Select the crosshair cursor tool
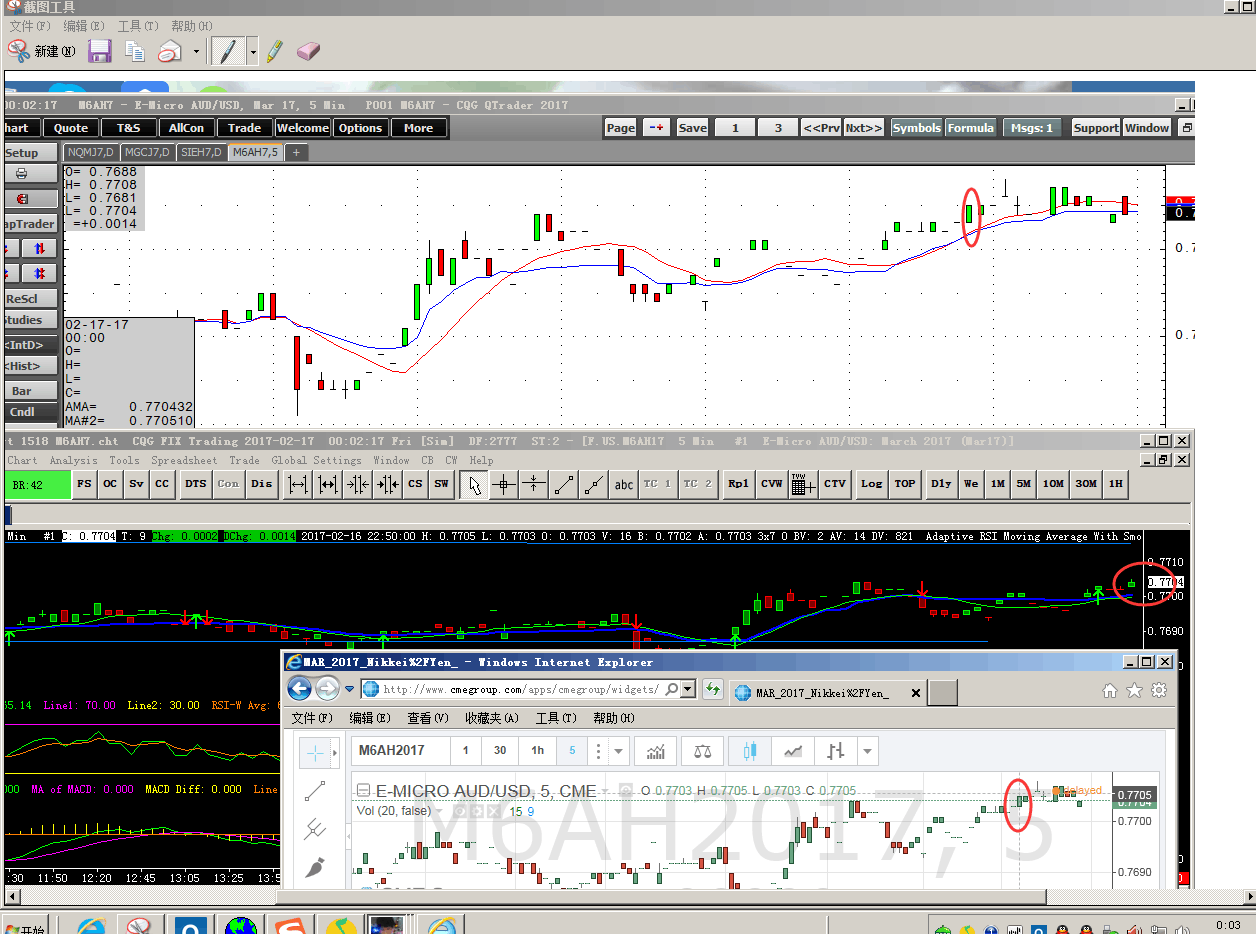 [x=504, y=484]
